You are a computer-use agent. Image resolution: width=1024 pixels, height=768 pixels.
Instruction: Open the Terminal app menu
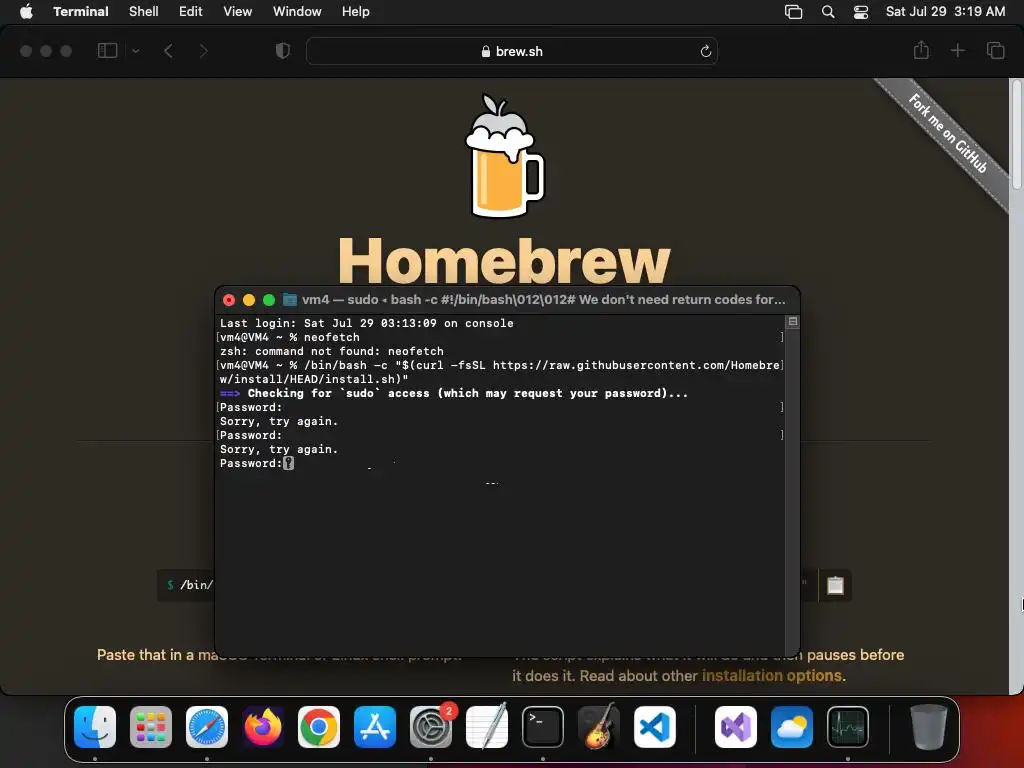(x=80, y=11)
